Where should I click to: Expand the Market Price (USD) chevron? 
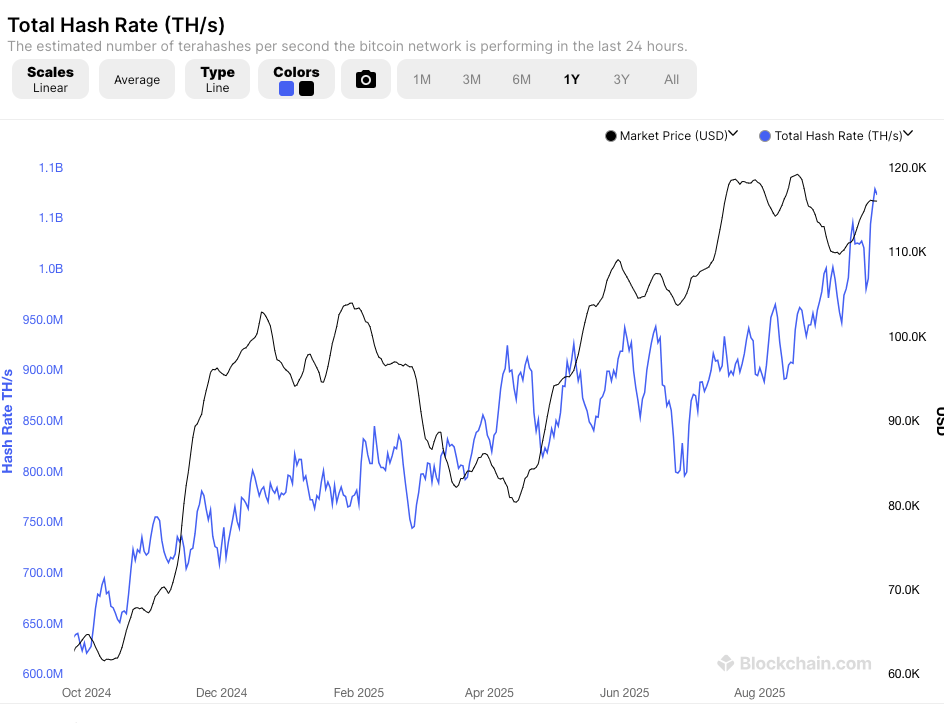point(733,134)
